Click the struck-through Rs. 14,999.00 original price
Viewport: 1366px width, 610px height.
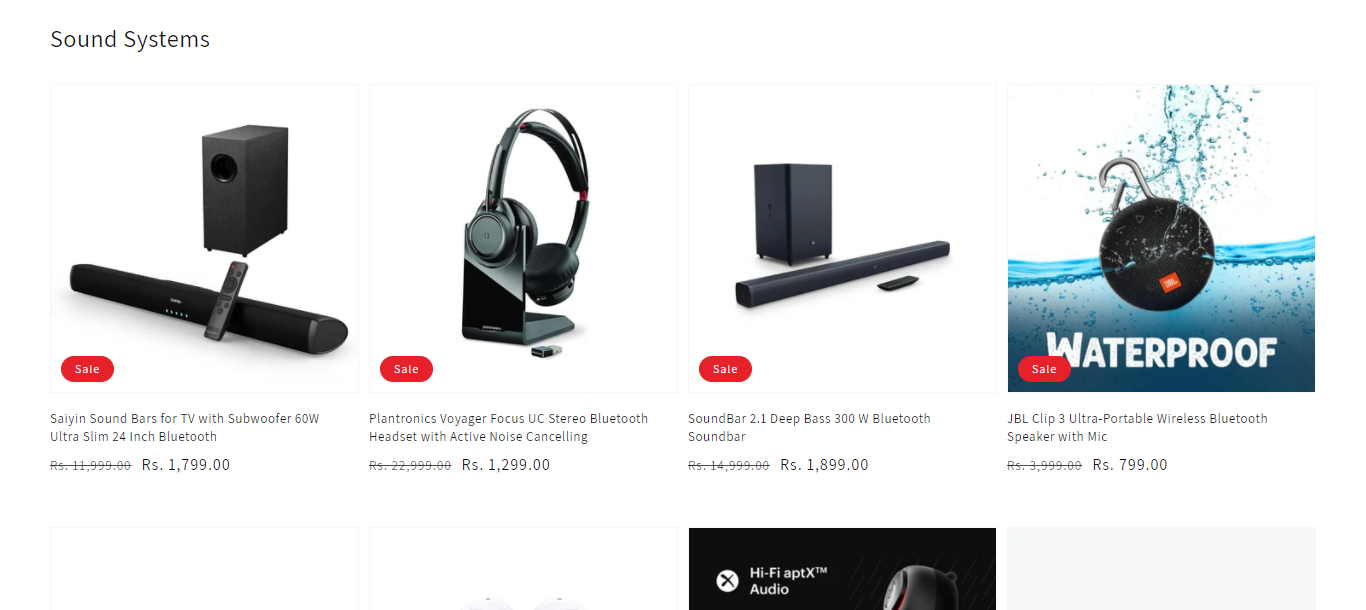click(x=729, y=466)
